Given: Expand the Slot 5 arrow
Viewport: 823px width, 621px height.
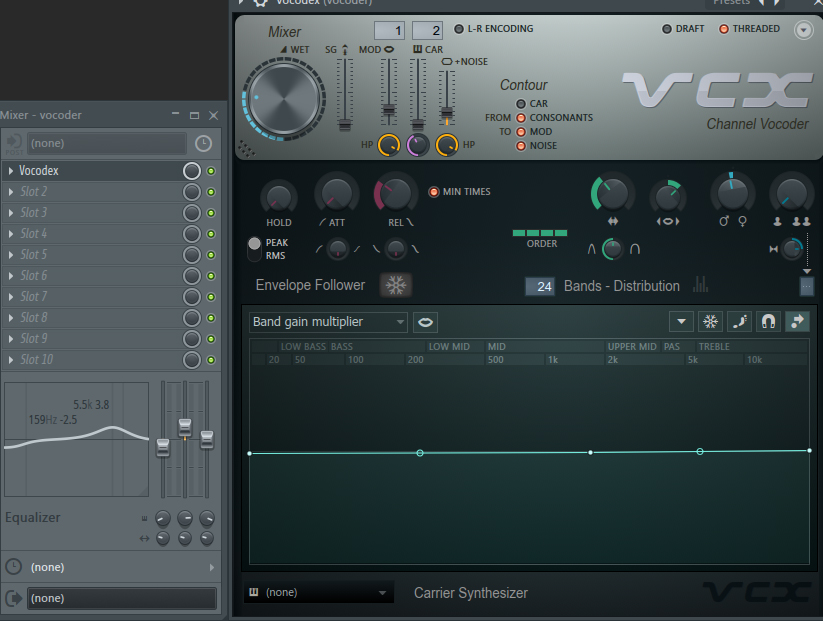Looking at the screenshot, I should click(x=10, y=255).
